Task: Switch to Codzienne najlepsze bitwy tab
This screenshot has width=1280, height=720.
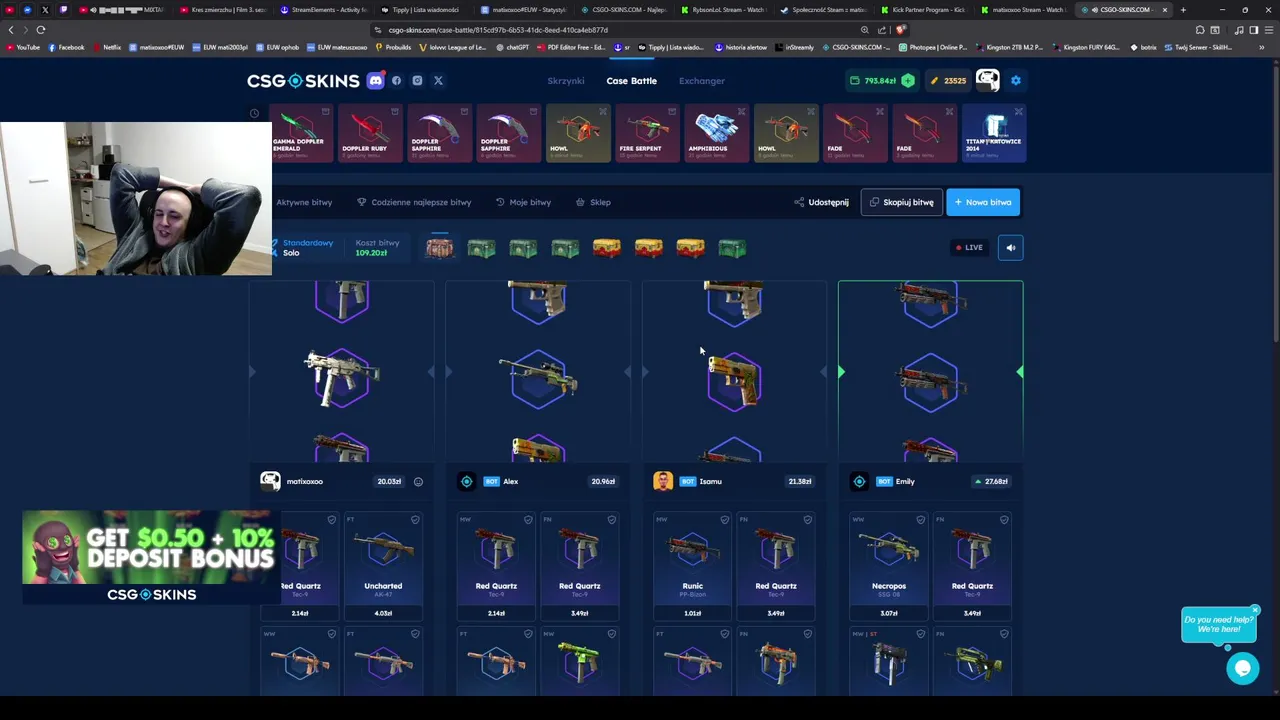Action: (414, 202)
